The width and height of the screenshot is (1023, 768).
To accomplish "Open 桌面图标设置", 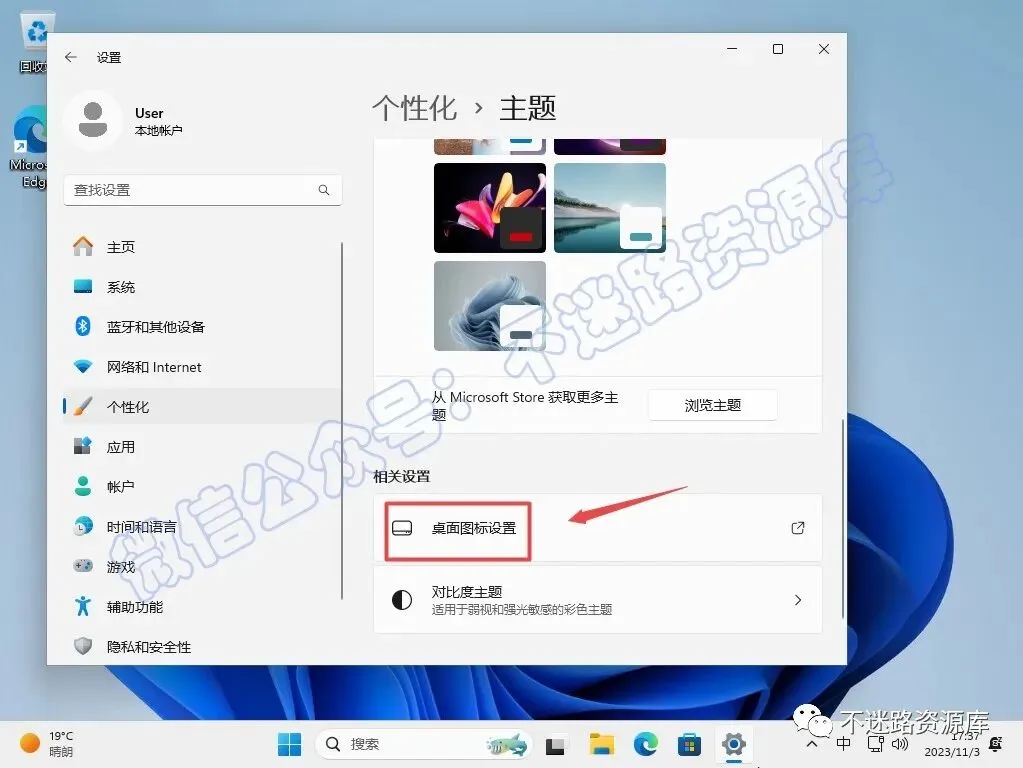I will (x=598, y=528).
